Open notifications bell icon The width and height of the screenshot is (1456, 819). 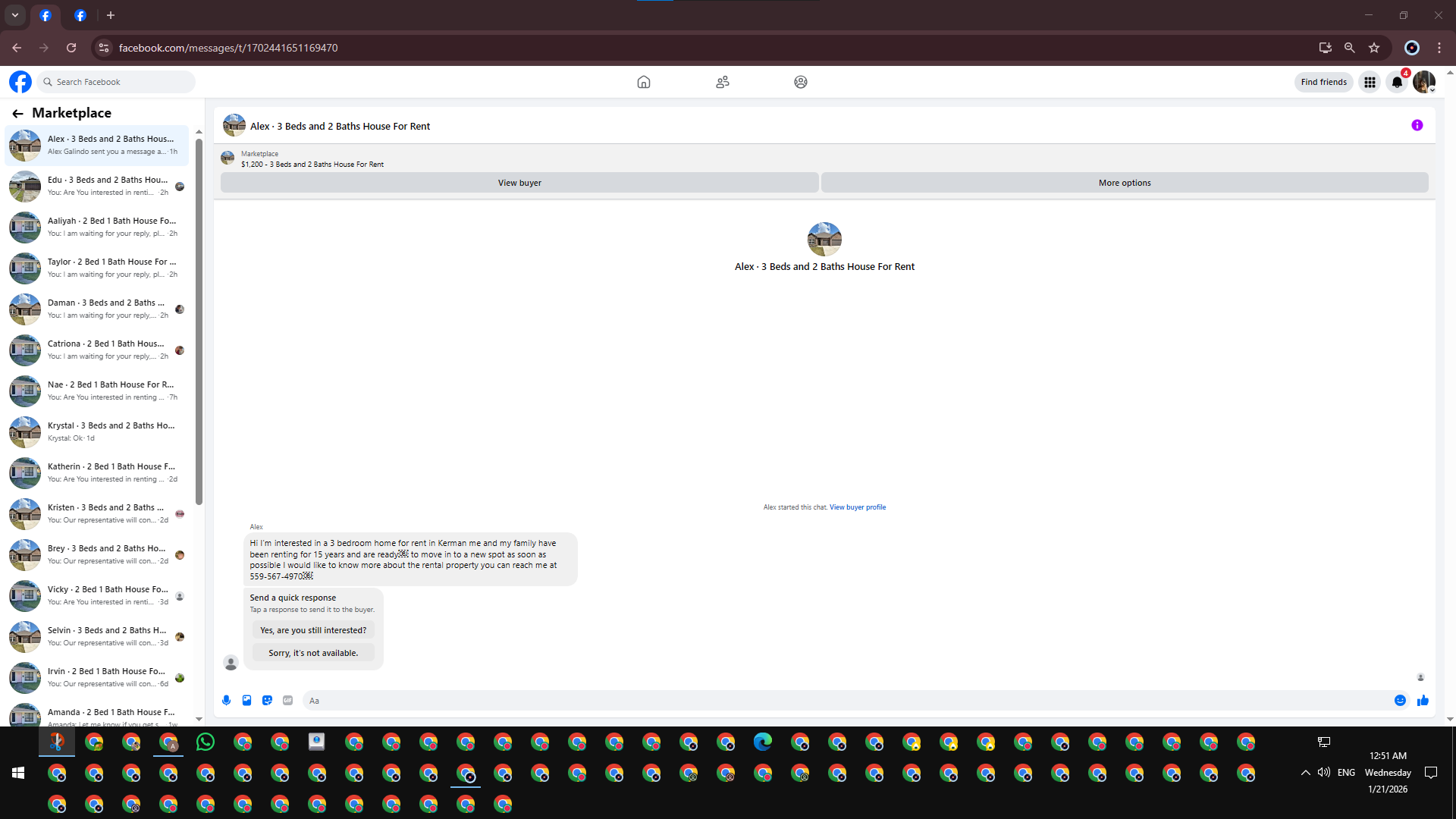pyautogui.click(x=1397, y=82)
